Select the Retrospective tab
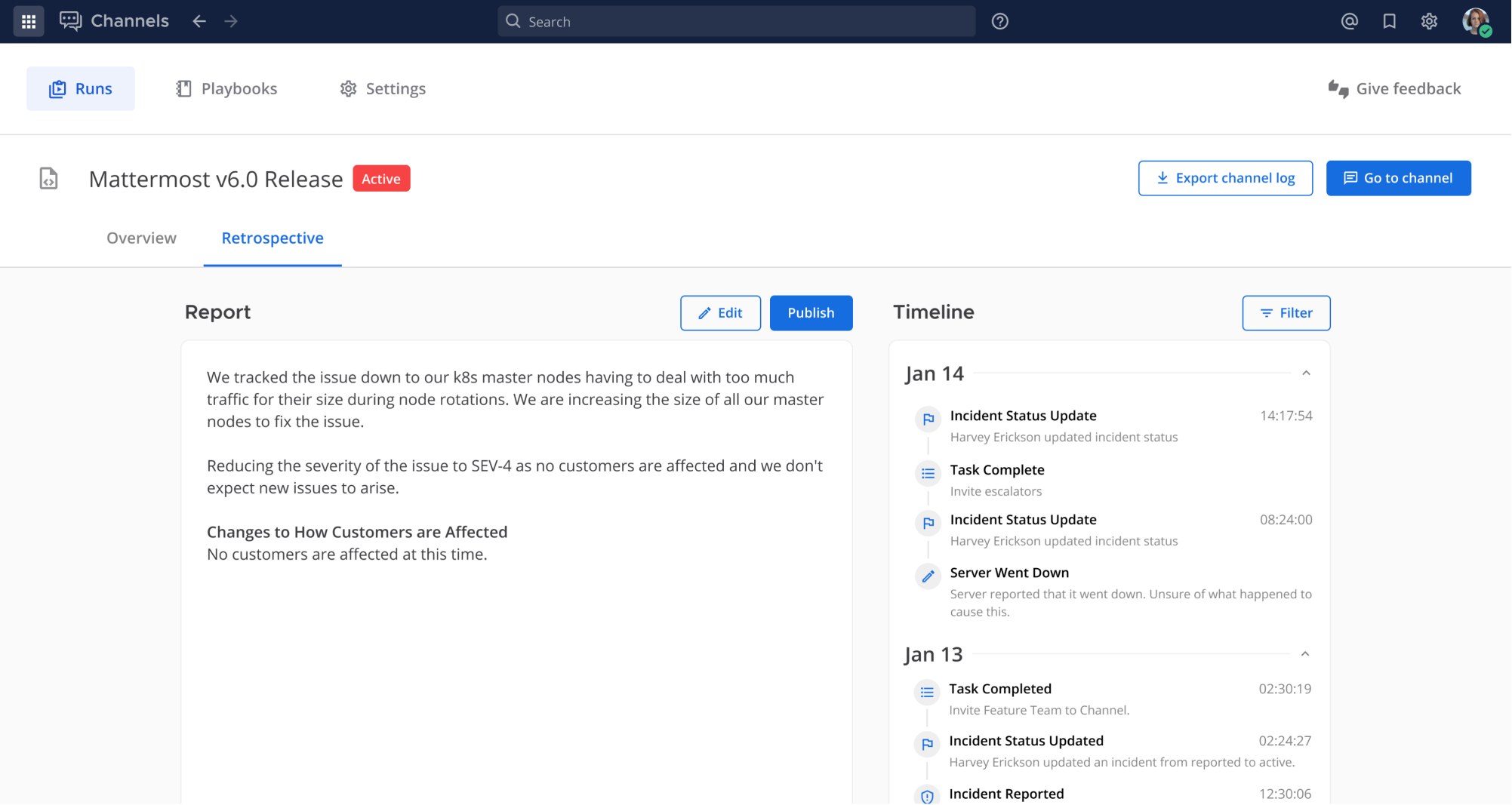This screenshot has width=1512, height=805. point(273,238)
